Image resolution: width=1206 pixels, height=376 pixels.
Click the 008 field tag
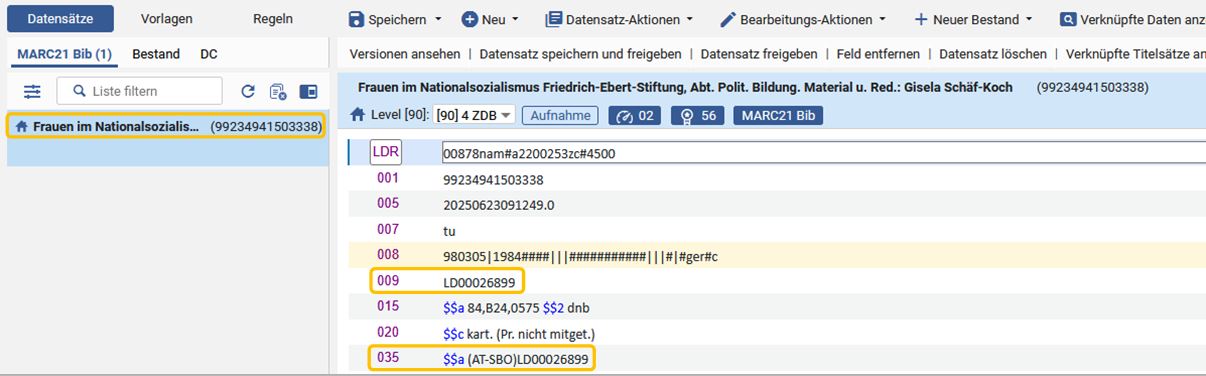pos(388,256)
